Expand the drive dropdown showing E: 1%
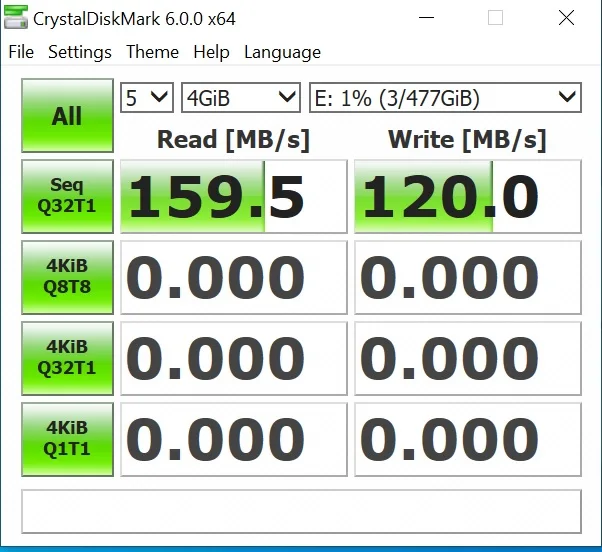The image size is (602, 552). [445, 98]
